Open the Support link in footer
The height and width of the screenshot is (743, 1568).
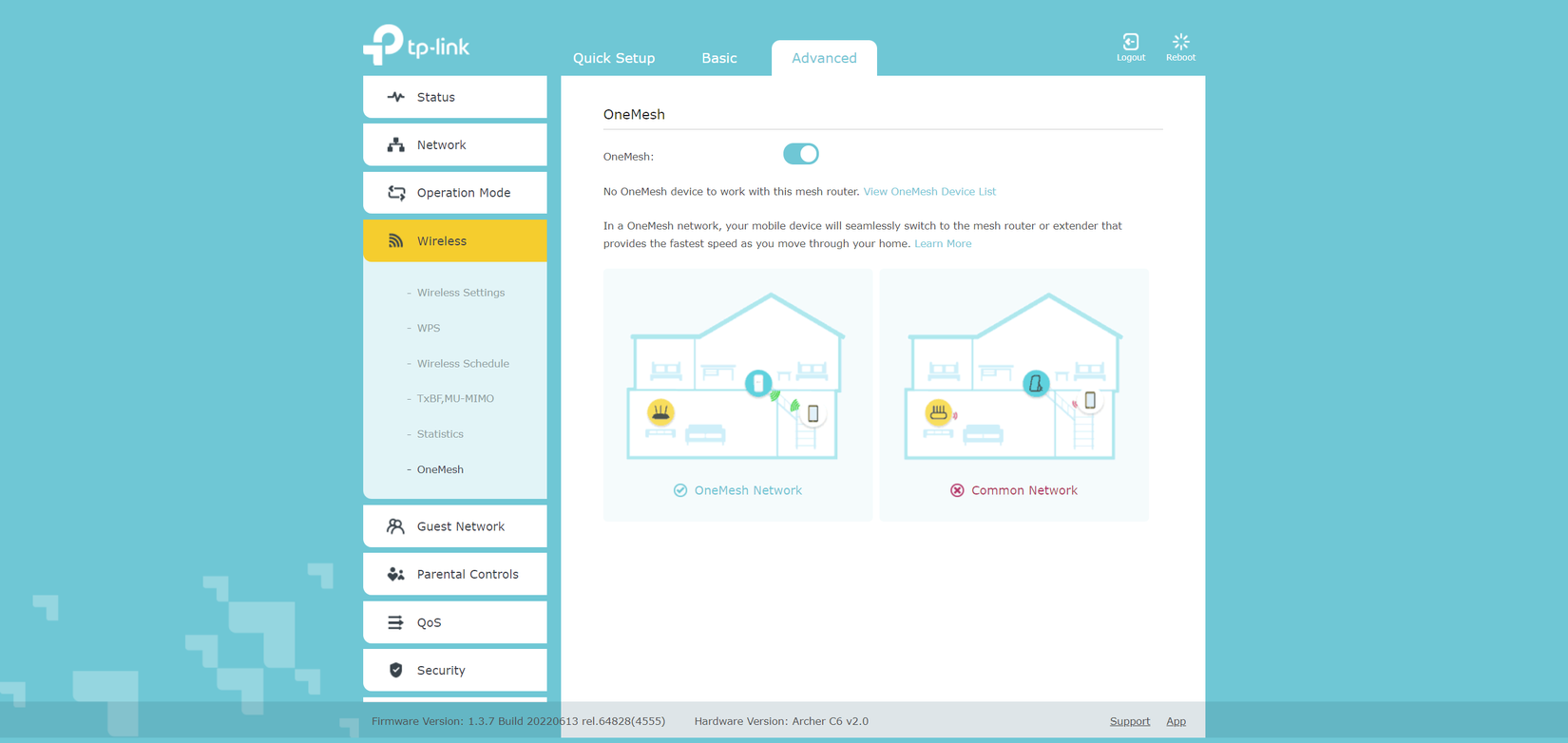click(1130, 721)
